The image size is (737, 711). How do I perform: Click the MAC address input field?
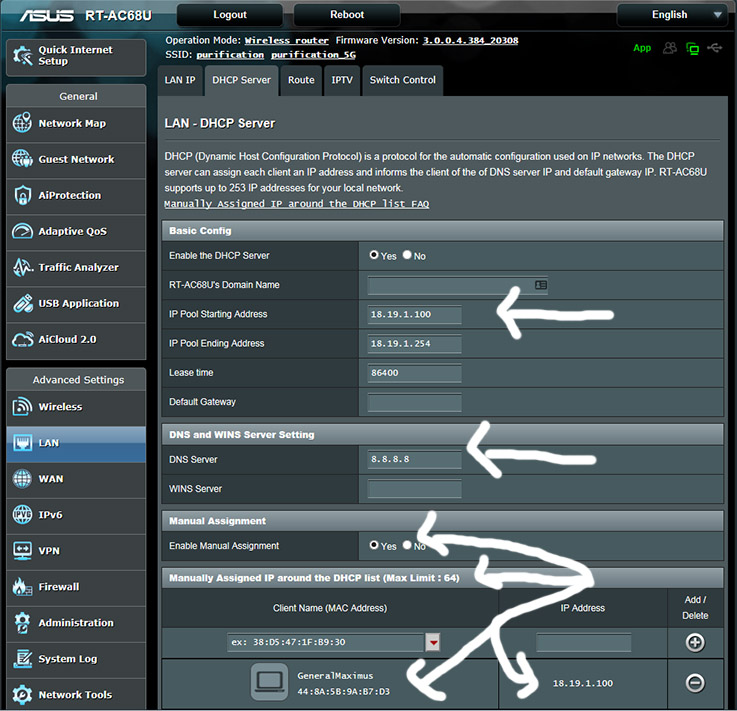point(326,642)
